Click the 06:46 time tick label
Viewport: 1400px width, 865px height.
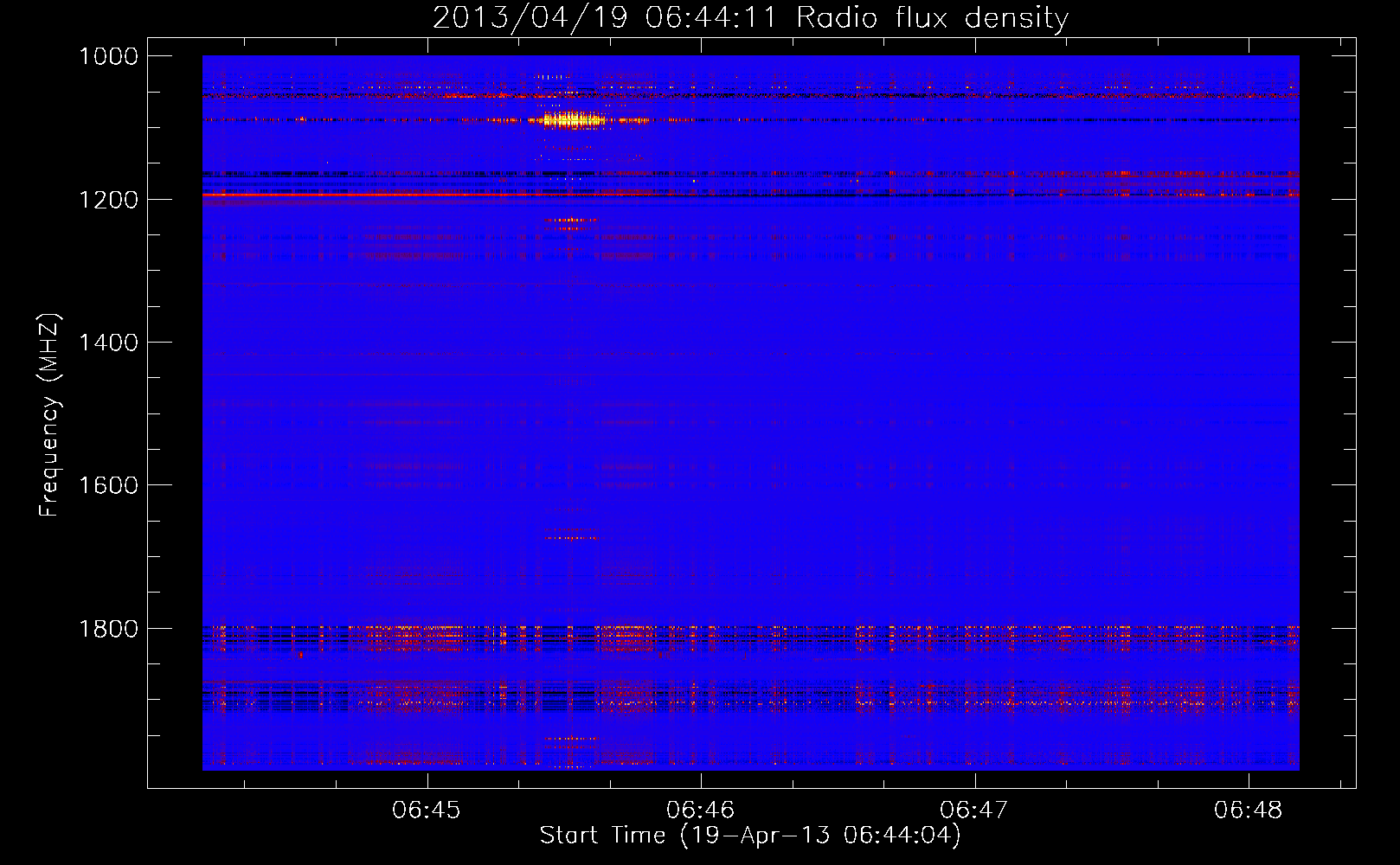[700, 810]
